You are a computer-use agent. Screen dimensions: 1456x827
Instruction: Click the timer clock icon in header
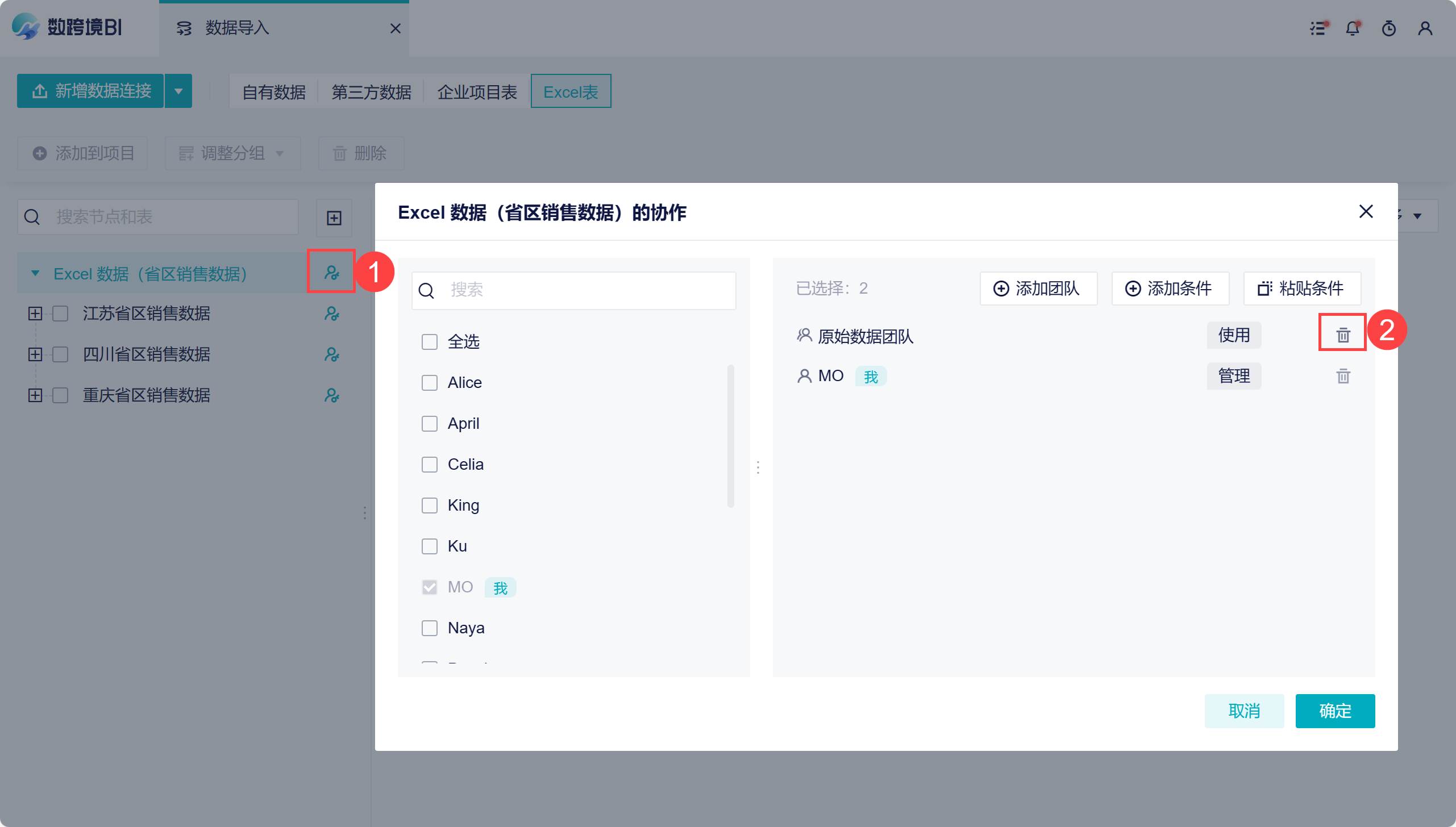click(x=1389, y=28)
